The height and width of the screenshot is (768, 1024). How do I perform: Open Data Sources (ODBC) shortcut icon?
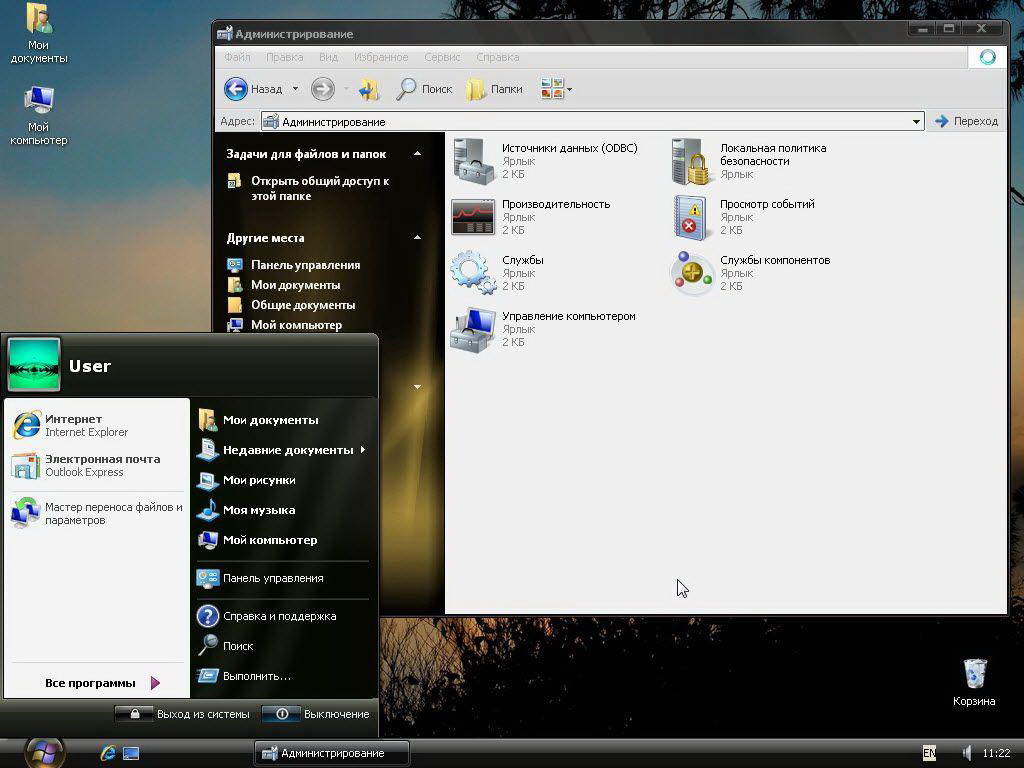pyautogui.click(x=473, y=161)
